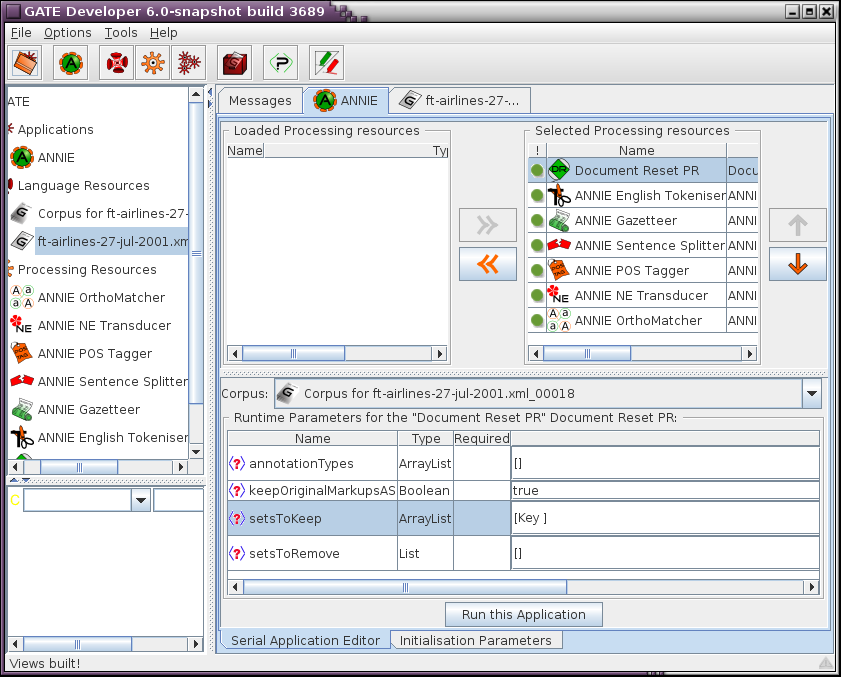This screenshot has width=841, height=677.
Task: Edit the annotationTypes parameter value field
Action: pos(665,463)
